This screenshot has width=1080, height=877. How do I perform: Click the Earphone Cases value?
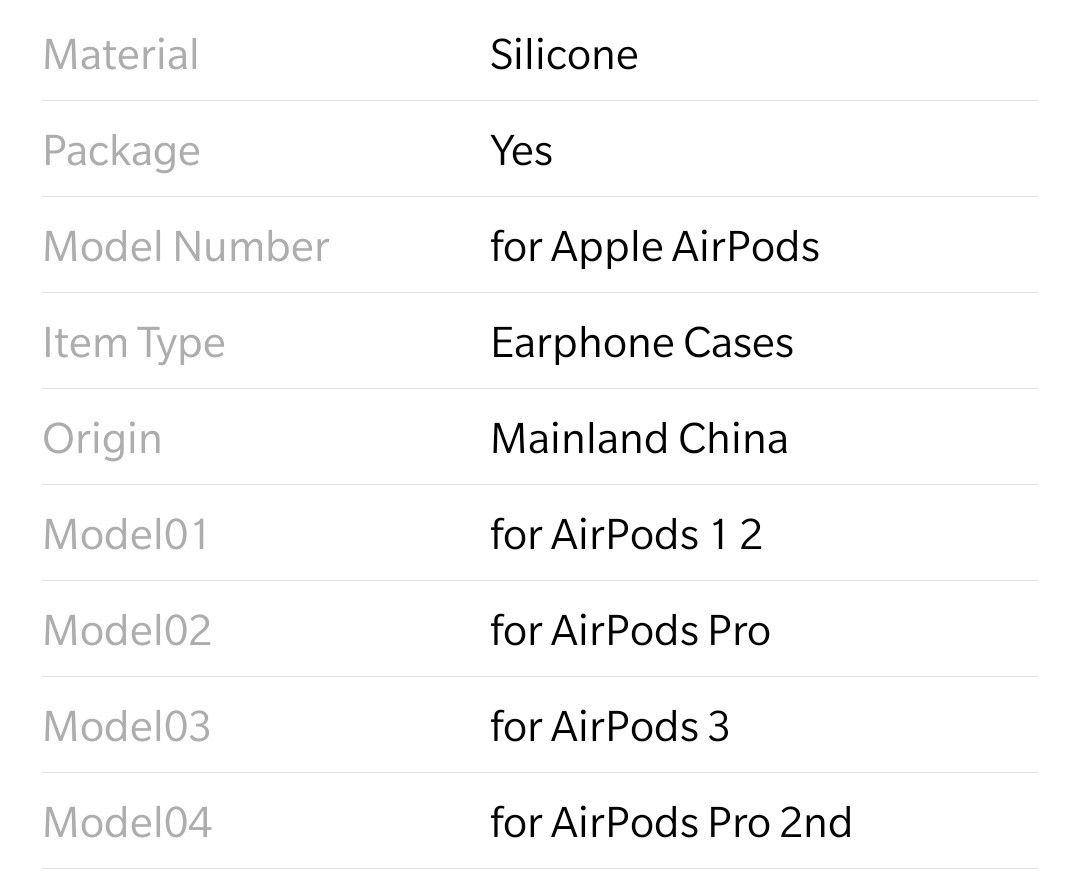[x=642, y=344]
